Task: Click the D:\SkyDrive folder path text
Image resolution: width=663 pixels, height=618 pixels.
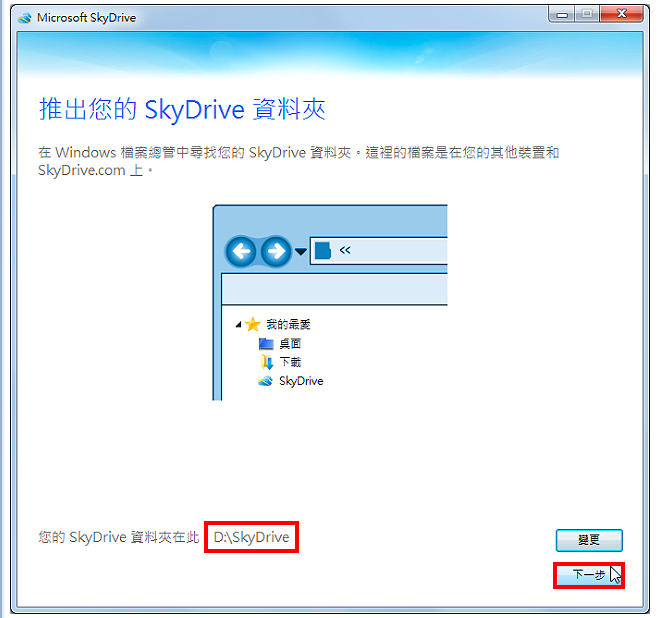Action: tap(252, 537)
